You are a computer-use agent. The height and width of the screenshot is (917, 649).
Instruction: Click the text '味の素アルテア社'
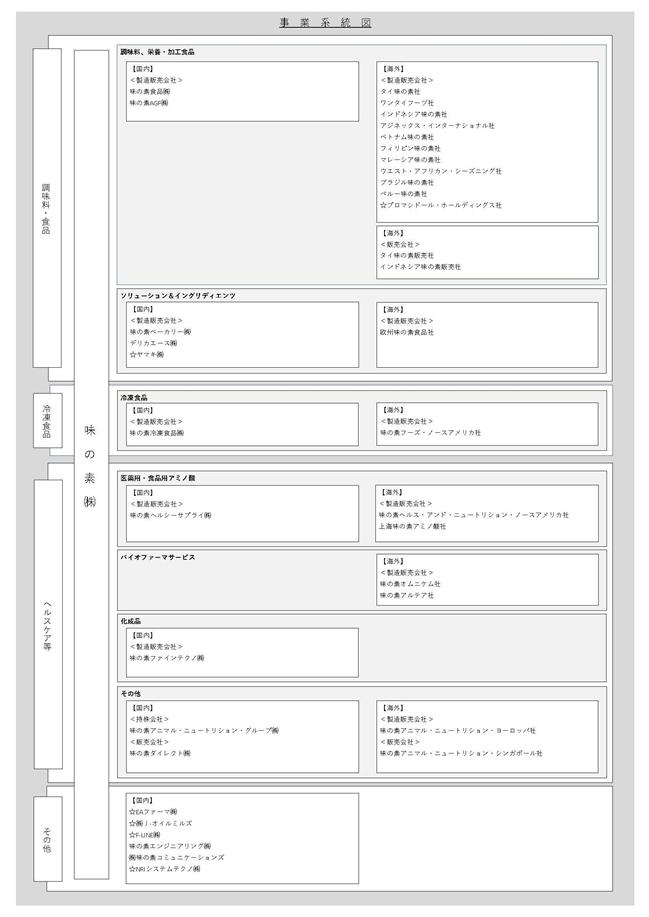click(x=407, y=595)
